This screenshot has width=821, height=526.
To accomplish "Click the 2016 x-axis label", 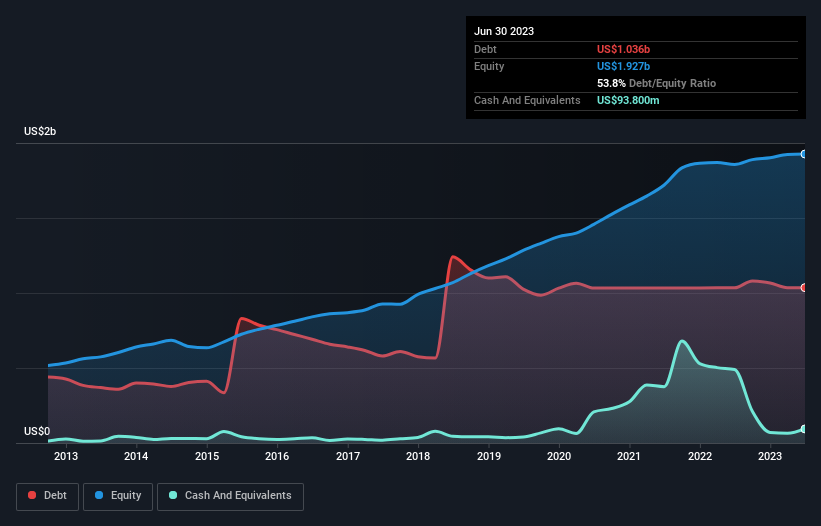I will point(277,456).
